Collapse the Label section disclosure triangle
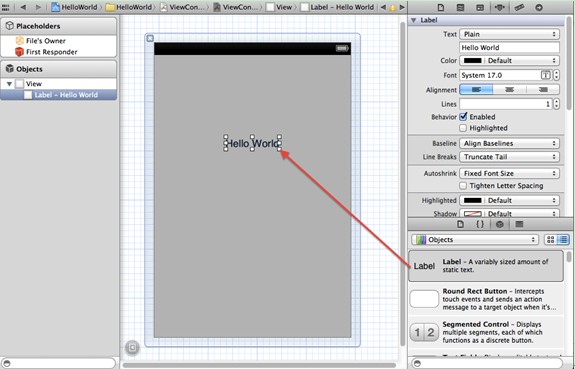The width and height of the screenshot is (575, 369). (x=414, y=20)
